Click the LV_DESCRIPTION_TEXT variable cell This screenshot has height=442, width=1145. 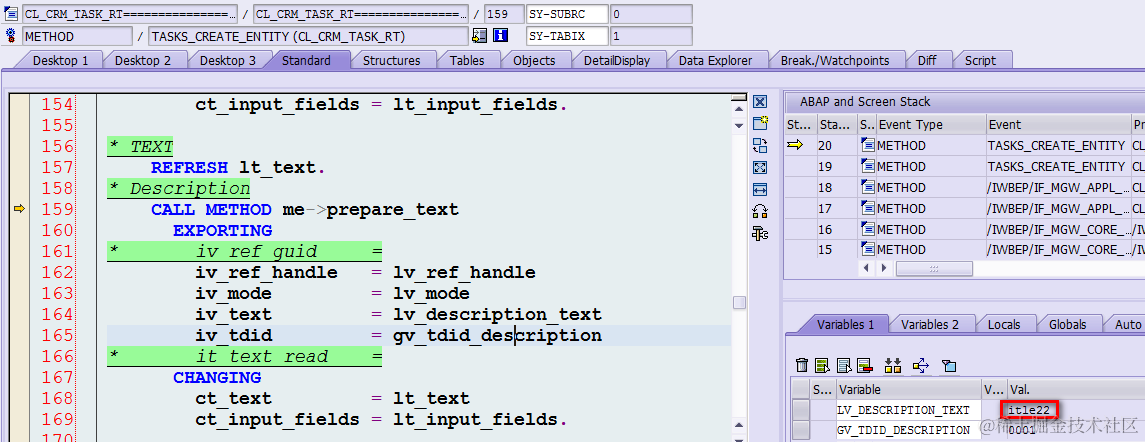(908, 410)
